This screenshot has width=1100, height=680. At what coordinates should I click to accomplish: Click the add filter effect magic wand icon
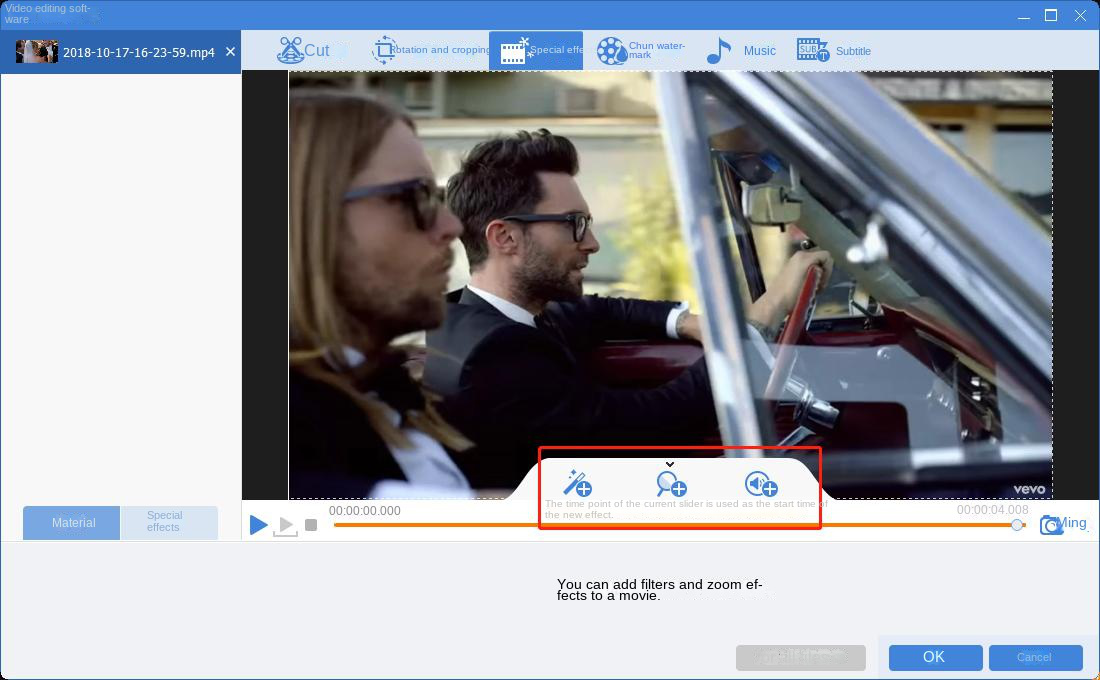(577, 483)
